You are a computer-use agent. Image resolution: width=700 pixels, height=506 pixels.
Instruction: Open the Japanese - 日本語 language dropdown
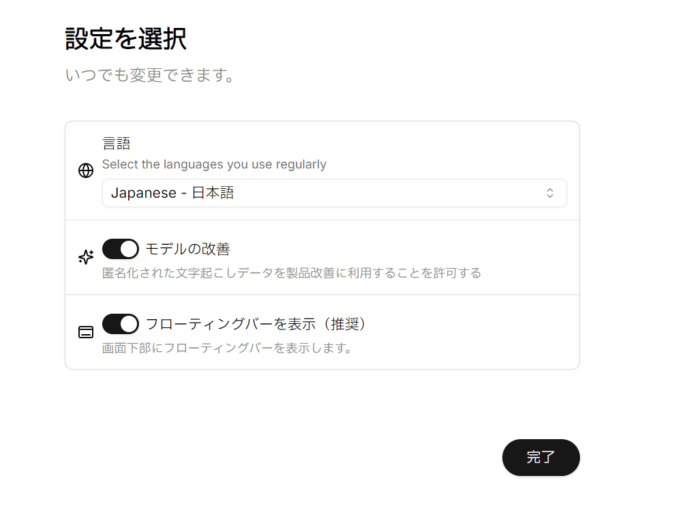[x=334, y=193]
